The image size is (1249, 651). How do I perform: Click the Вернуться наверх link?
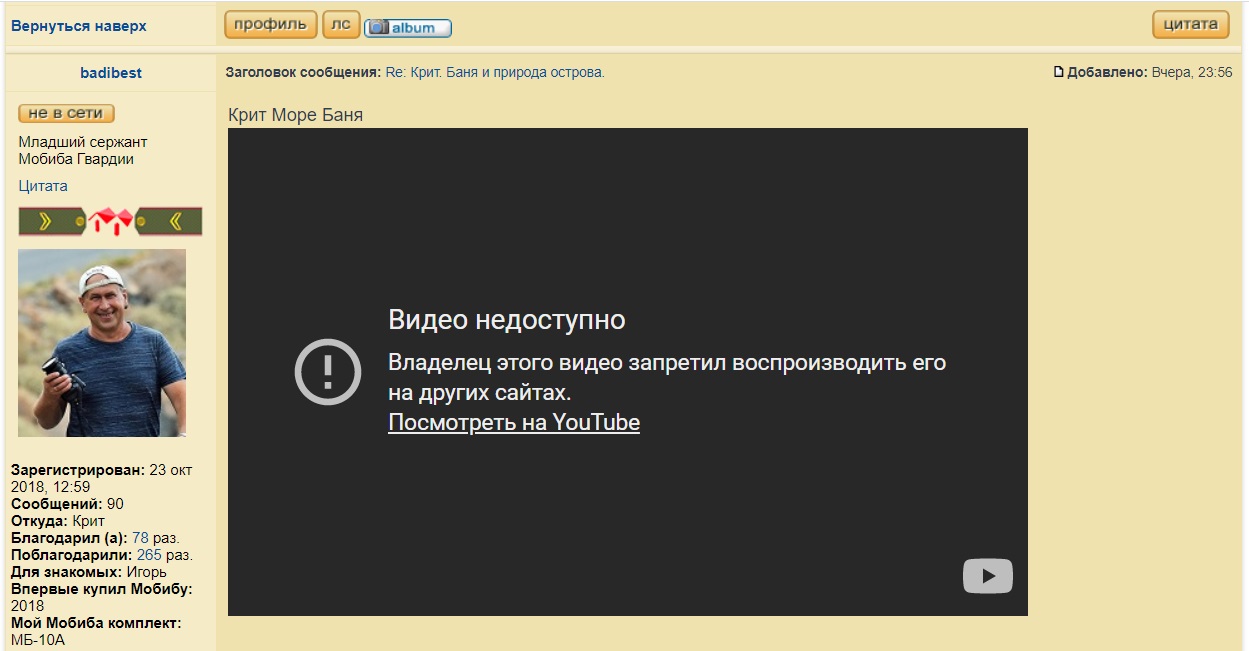tap(78, 26)
